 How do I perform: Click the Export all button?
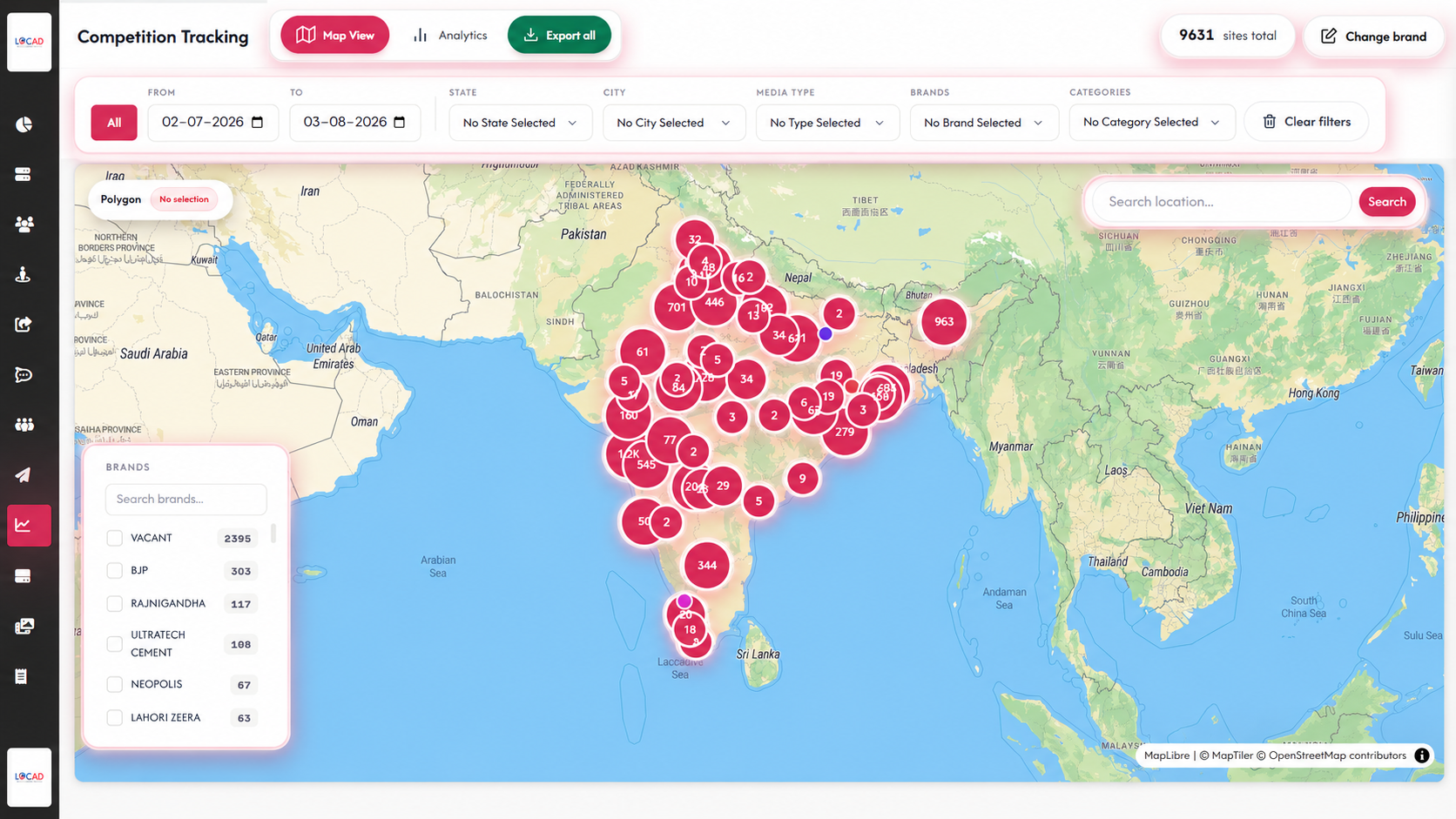click(559, 35)
